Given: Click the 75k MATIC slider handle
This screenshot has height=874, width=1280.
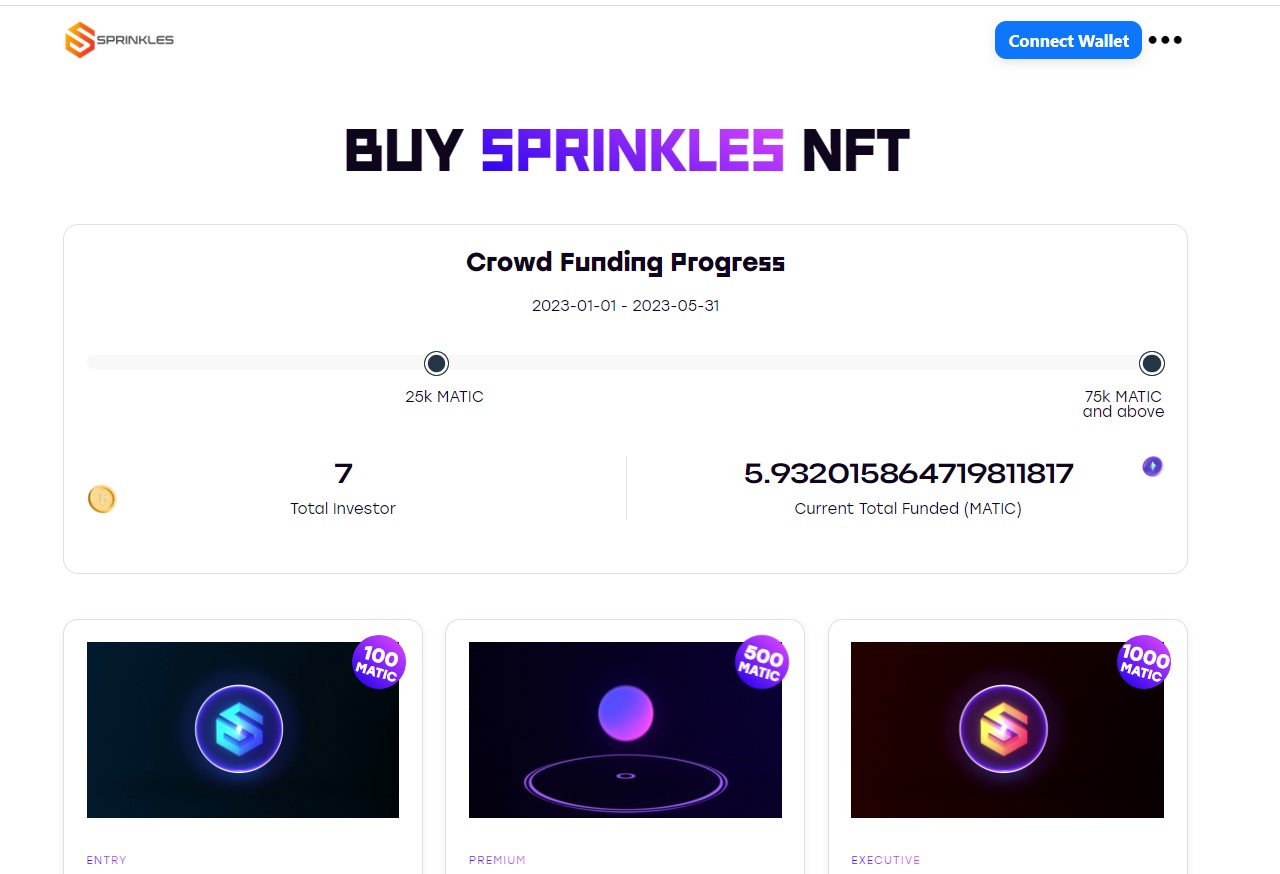Looking at the screenshot, I should pyautogui.click(x=1151, y=363).
